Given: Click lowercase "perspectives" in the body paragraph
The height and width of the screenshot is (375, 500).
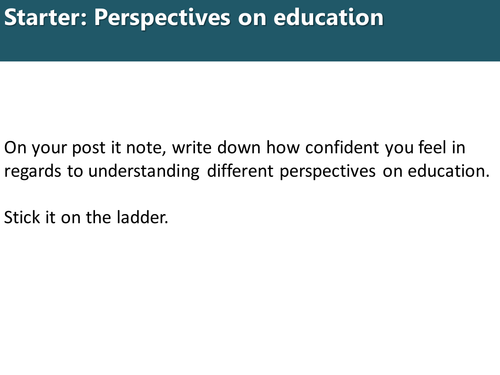Looking at the screenshot, I should tap(328, 172).
